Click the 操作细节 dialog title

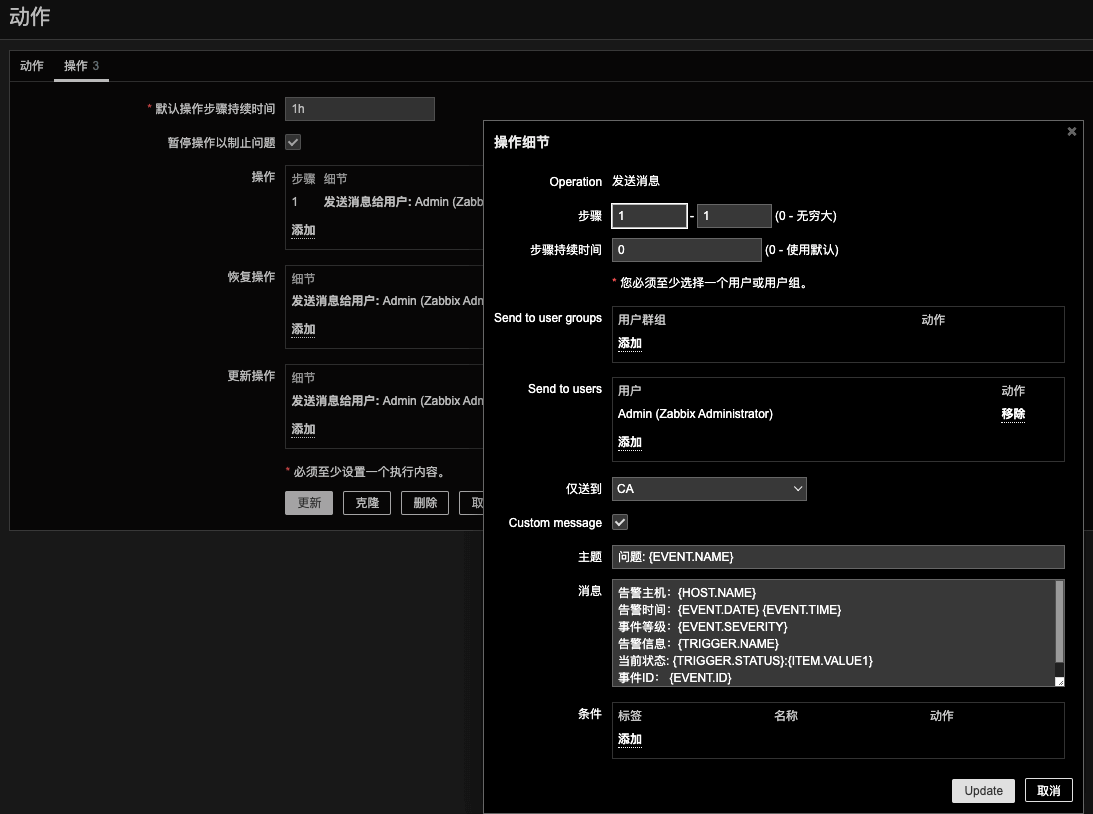point(521,142)
